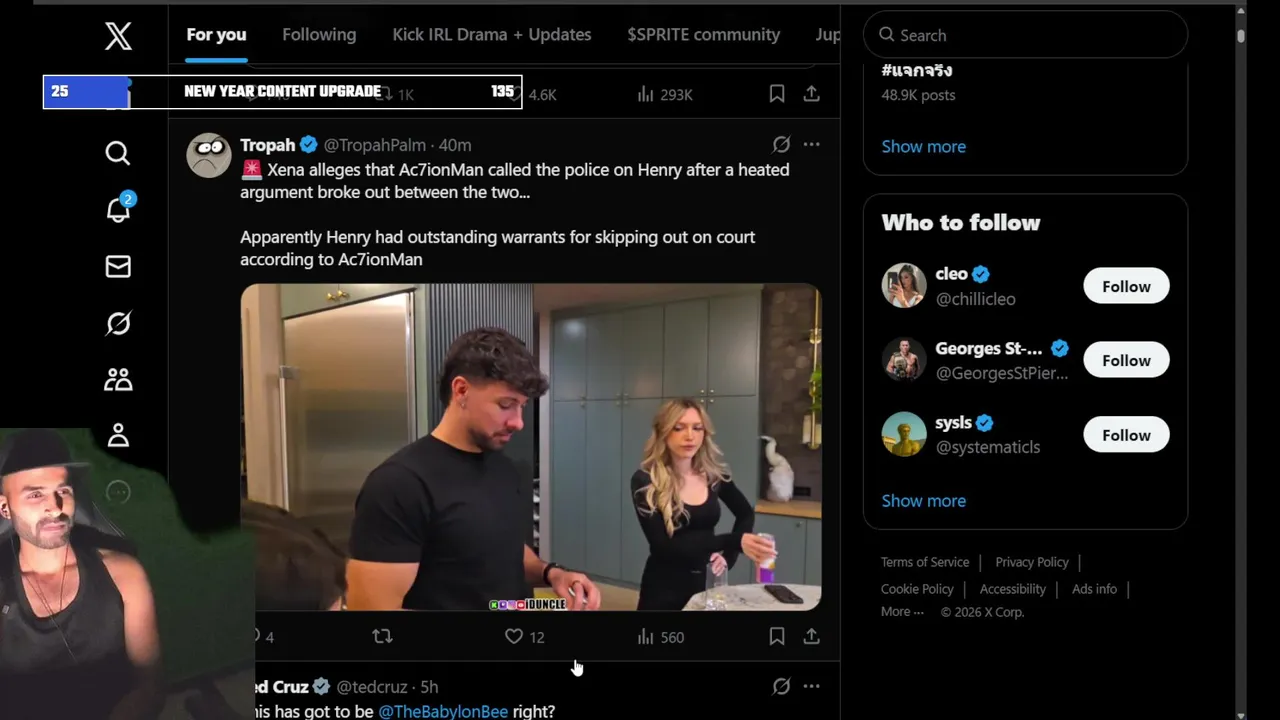Open Communities icon in sidebar

118,380
